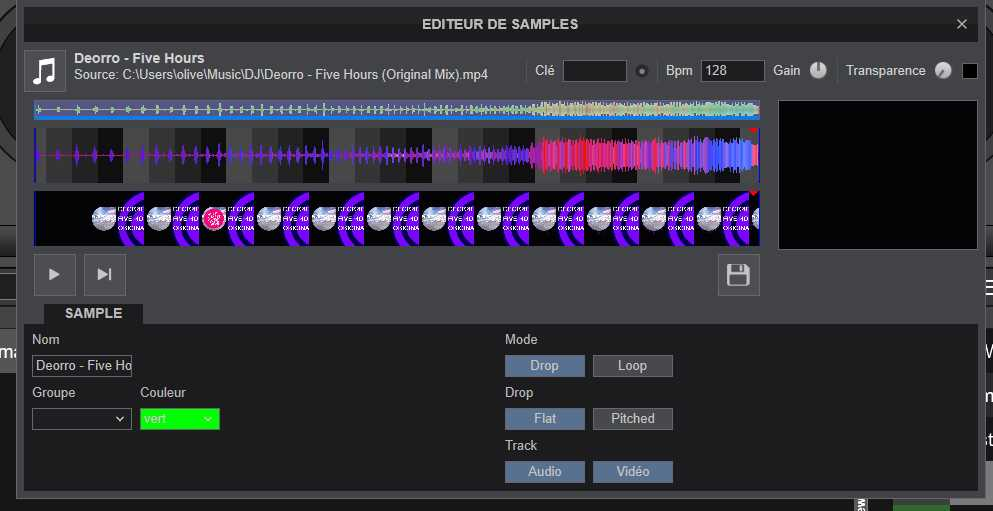Click the play-to-next skip button
This screenshot has width=993, height=511.
[x=104, y=275]
